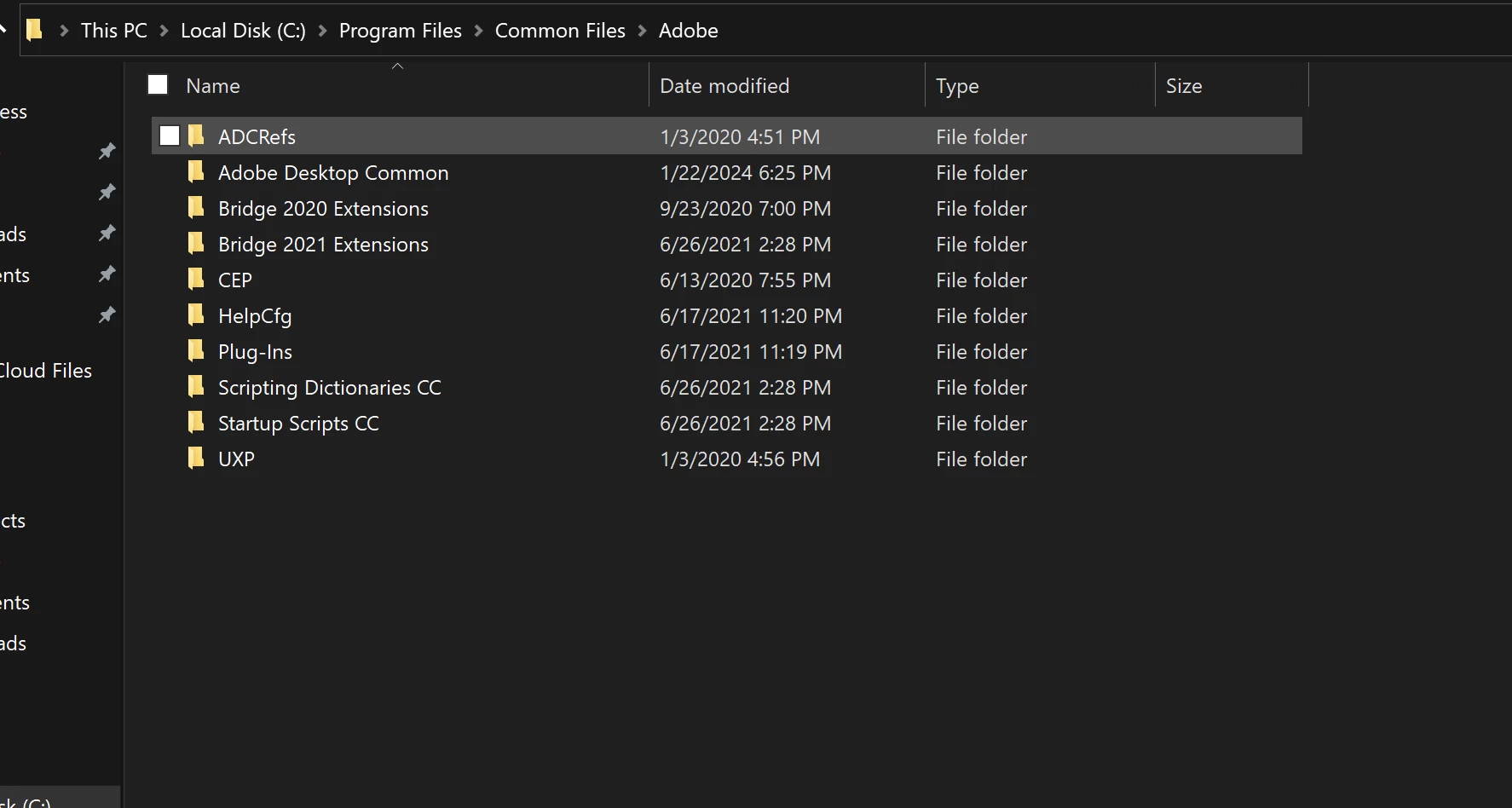This screenshot has height=808, width=1512.
Task: Click the ADCRefs folder icon
Action: [196, 136]
